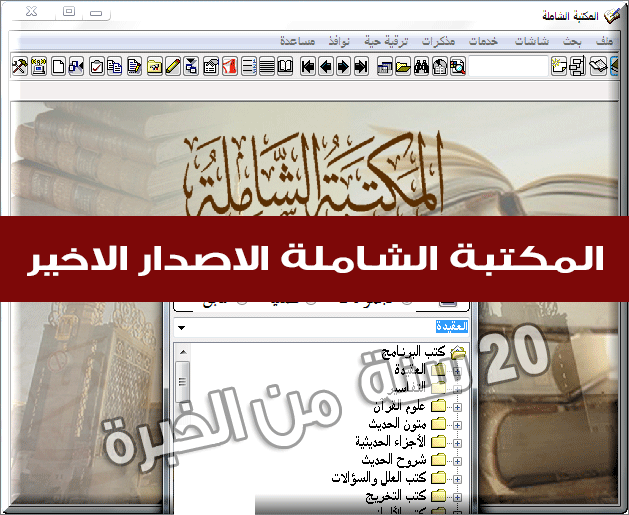Expand the متون الحديث tree folder
The height and width of the screenshot is (515, 629).
457,425
